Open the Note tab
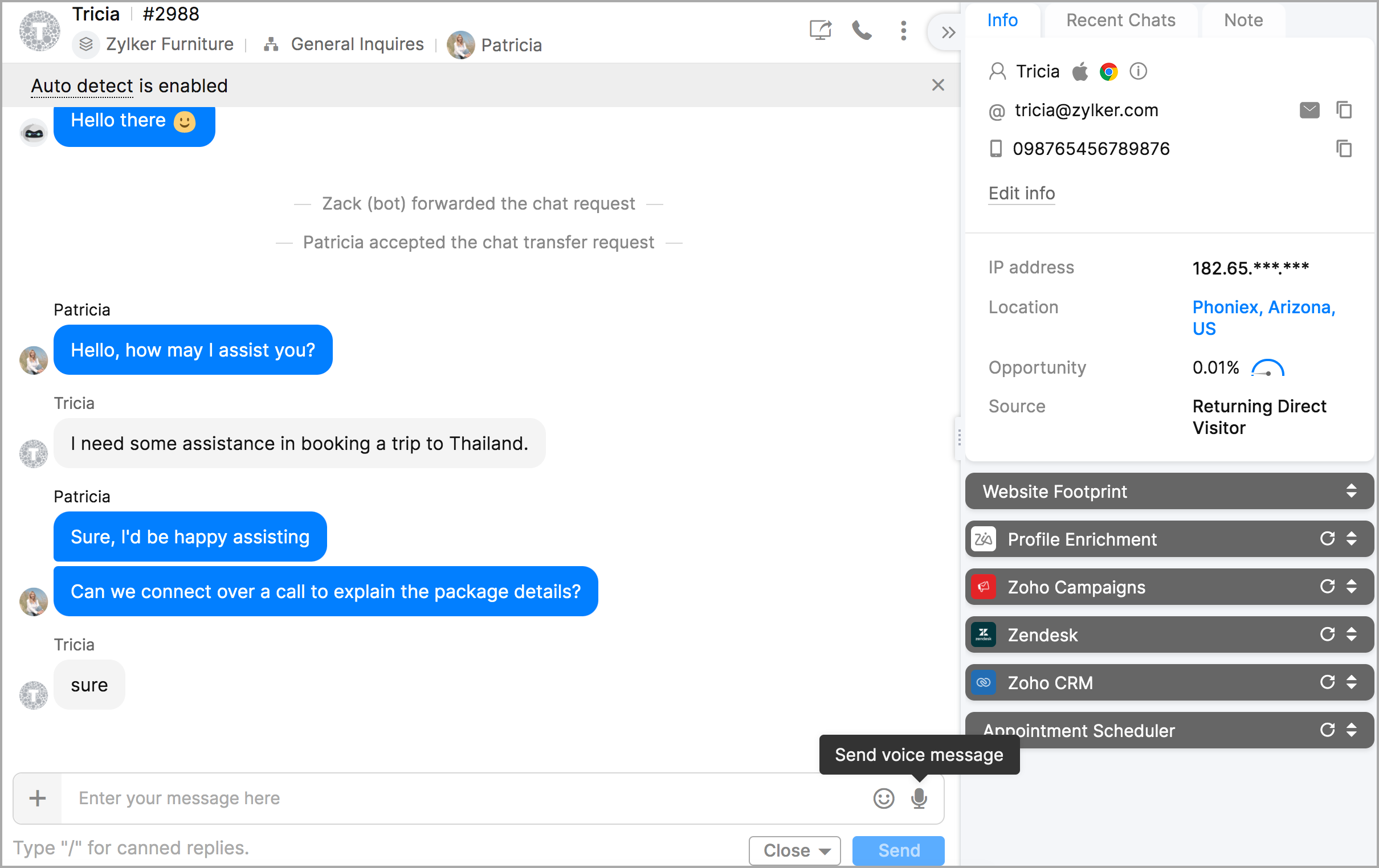This screenshot has width=1379, height=868. pyautogui.click(x=1243, y=21)
